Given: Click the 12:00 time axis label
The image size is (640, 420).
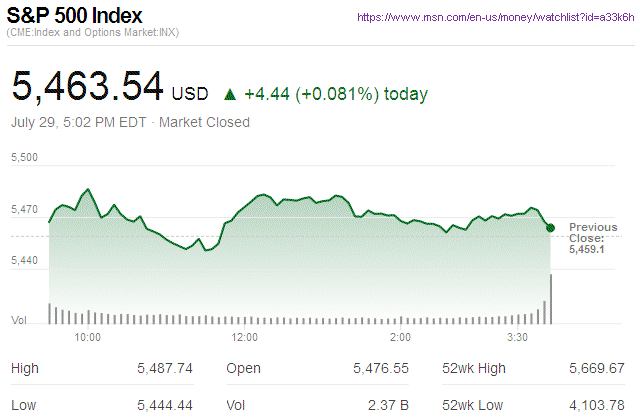Looking at the screenshot, I should click(x=245, y=337).
